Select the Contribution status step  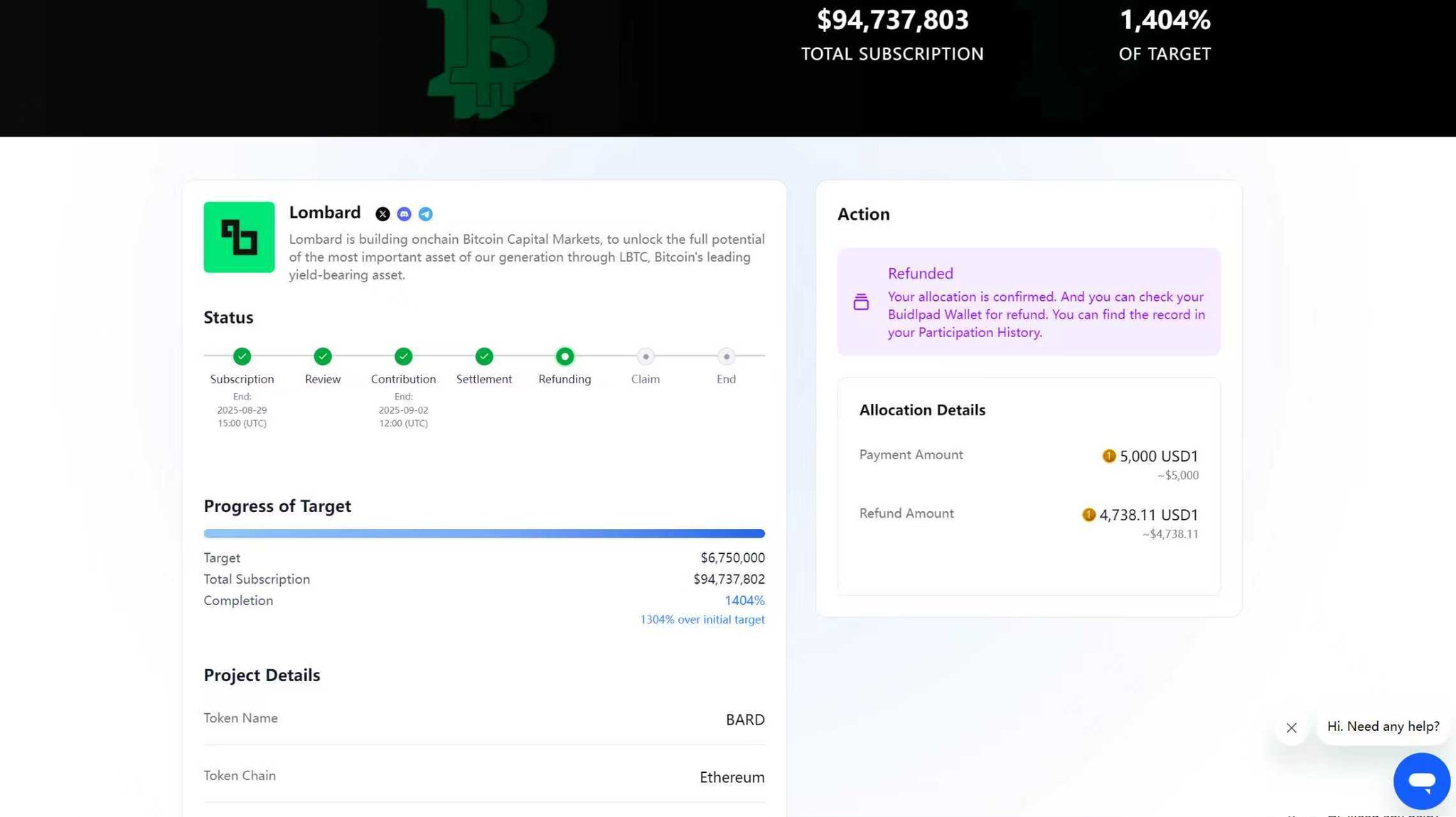point(403,356)
